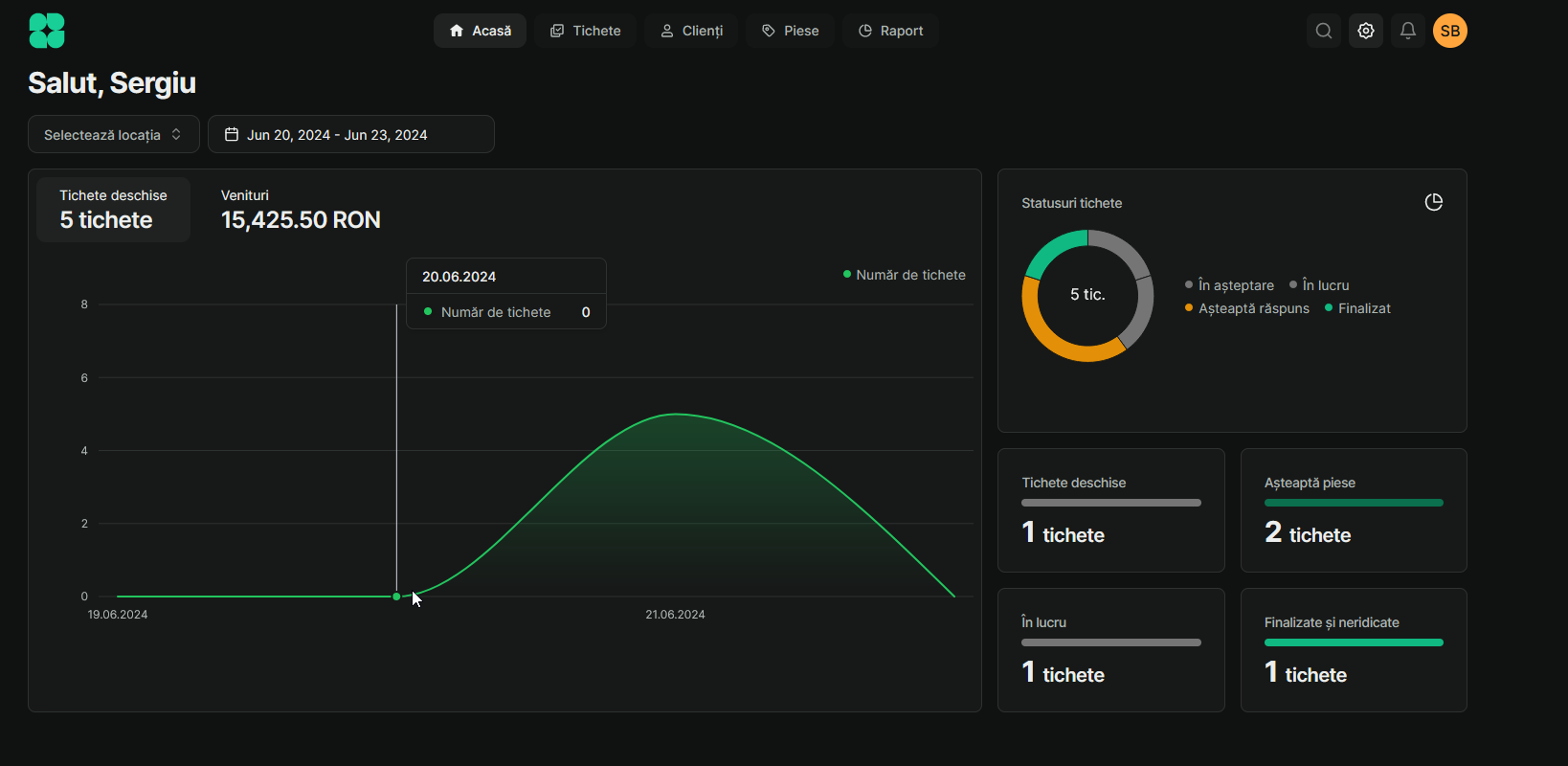Click the 19.06.2024 axis label
The height and width of the screenshot is (766, 1568).
118,615
